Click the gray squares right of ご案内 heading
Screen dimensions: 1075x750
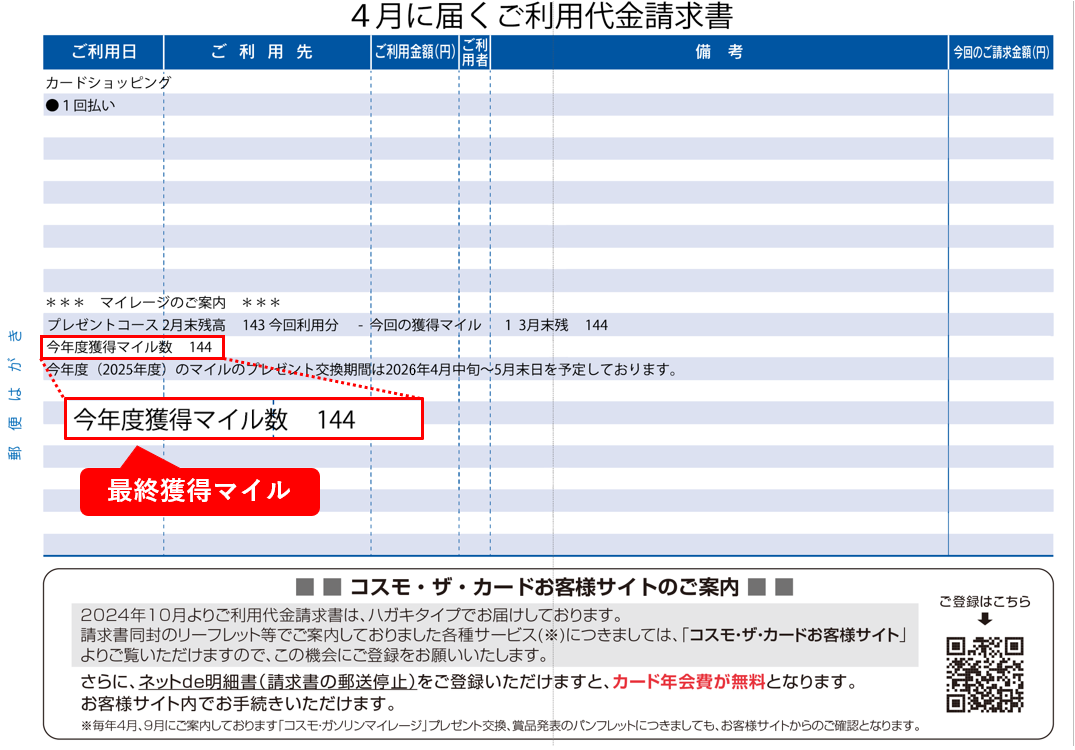770,587
